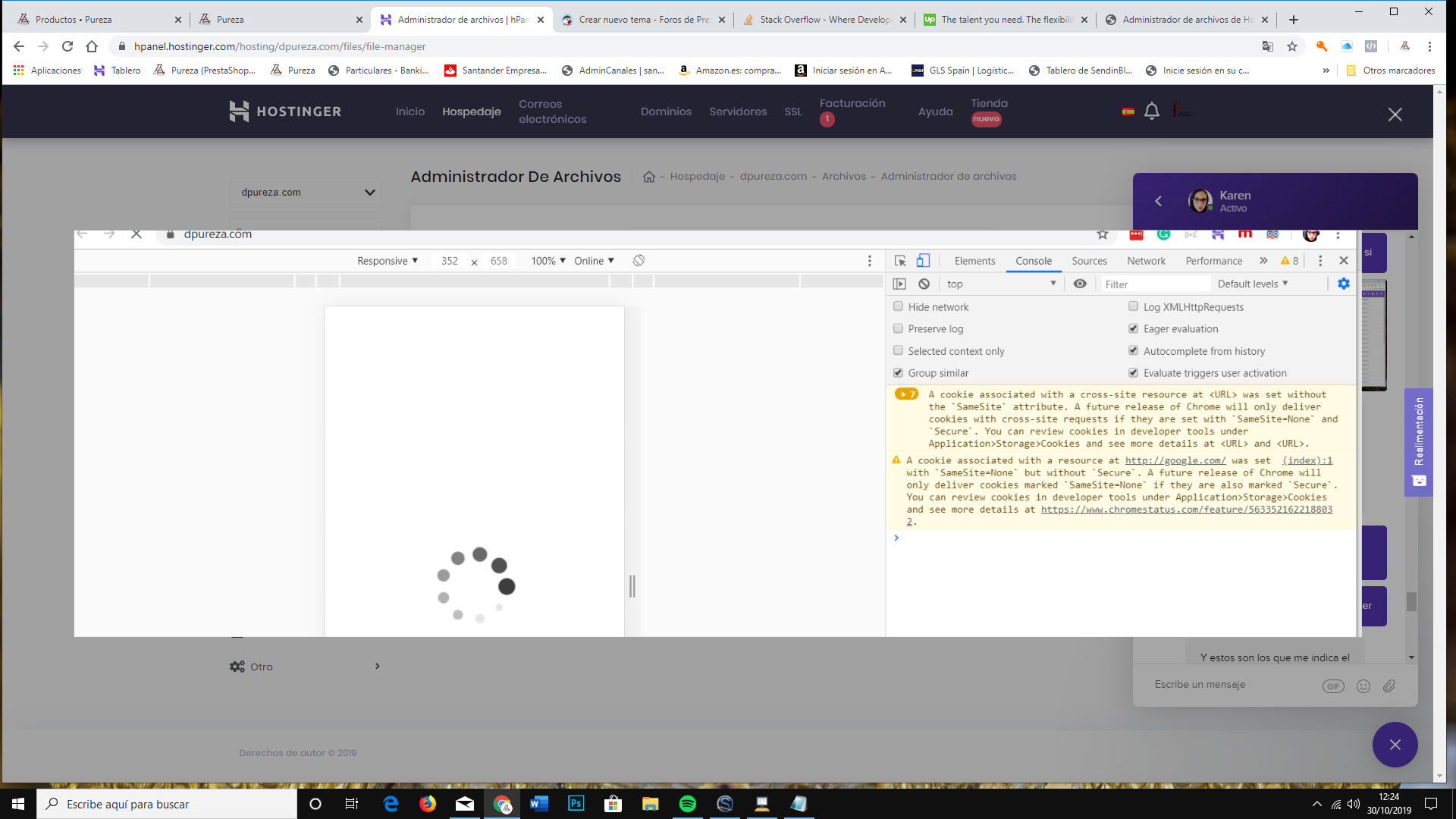1456x819 pixels.
Task: Click Dominios in the Hostinger navigation
Action: tap(666, 111)
